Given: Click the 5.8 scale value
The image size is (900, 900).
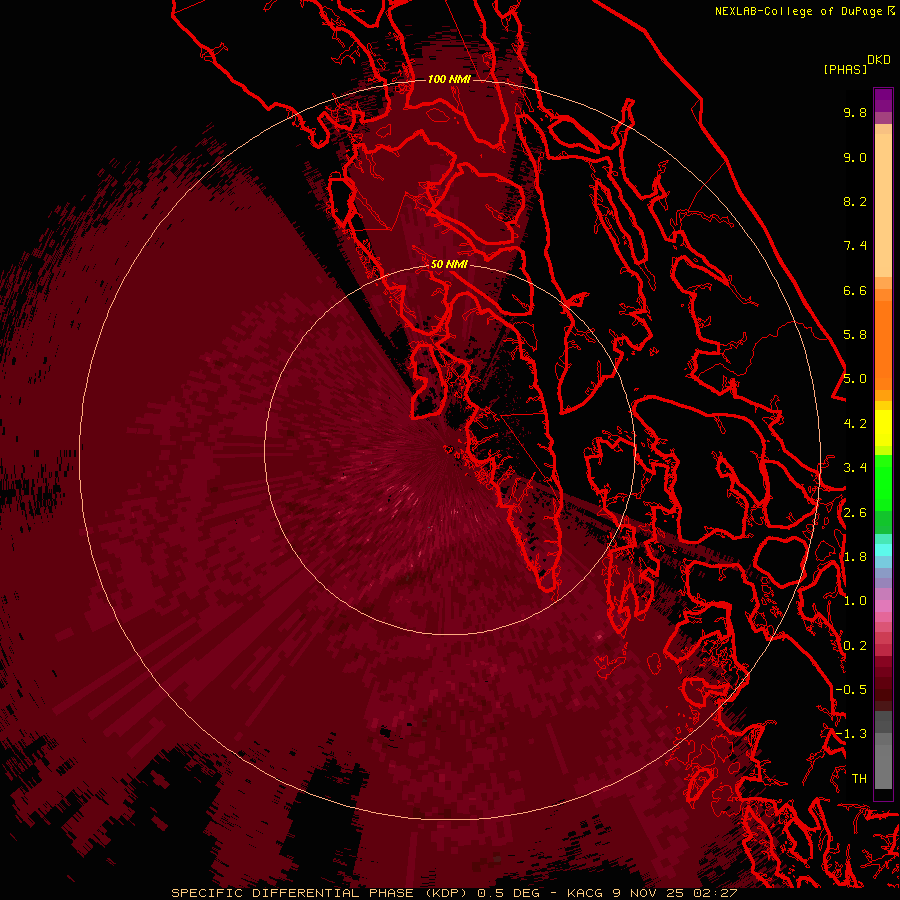Looking at the screenshot, I should [855, 335].
